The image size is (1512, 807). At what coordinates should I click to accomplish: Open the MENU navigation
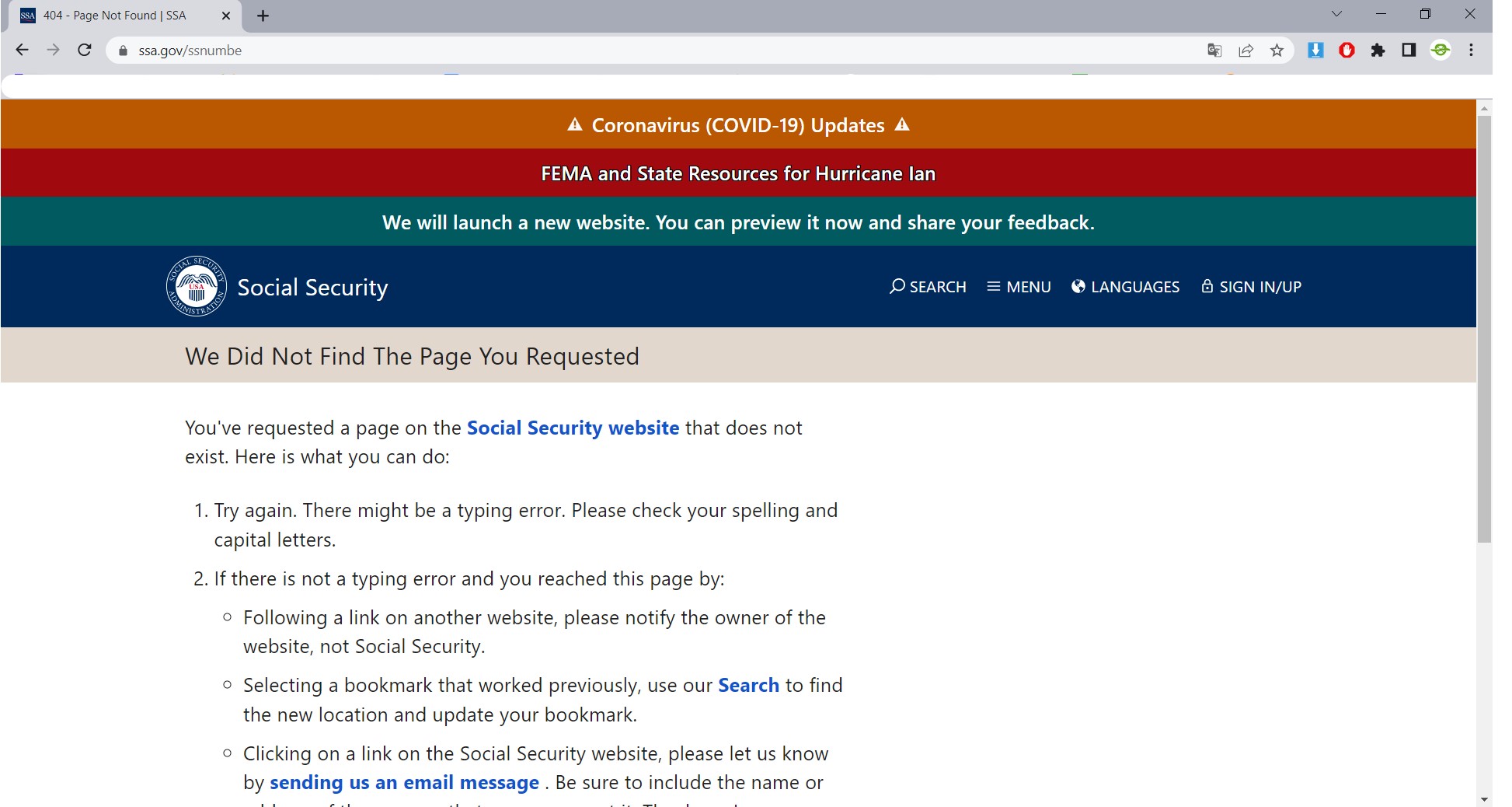click(1019, 287)
